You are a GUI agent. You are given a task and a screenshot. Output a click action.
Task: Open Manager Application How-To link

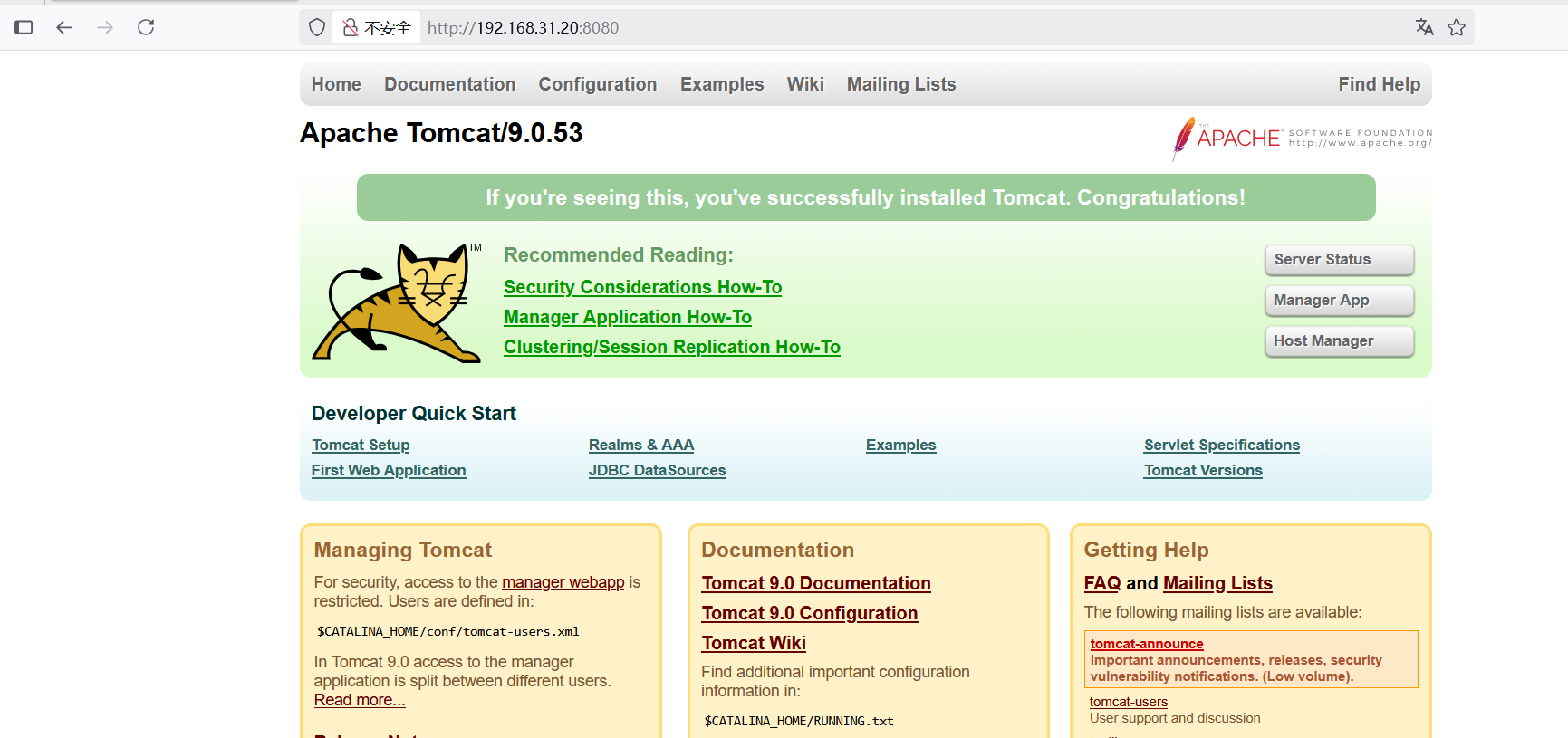628,317
